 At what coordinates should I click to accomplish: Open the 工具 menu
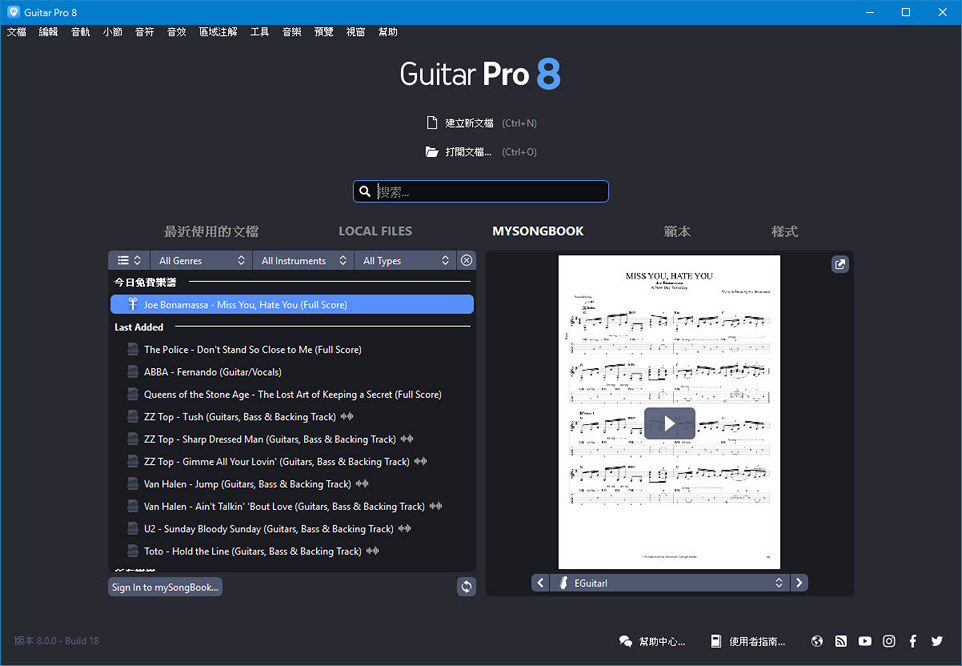[259, 31]
